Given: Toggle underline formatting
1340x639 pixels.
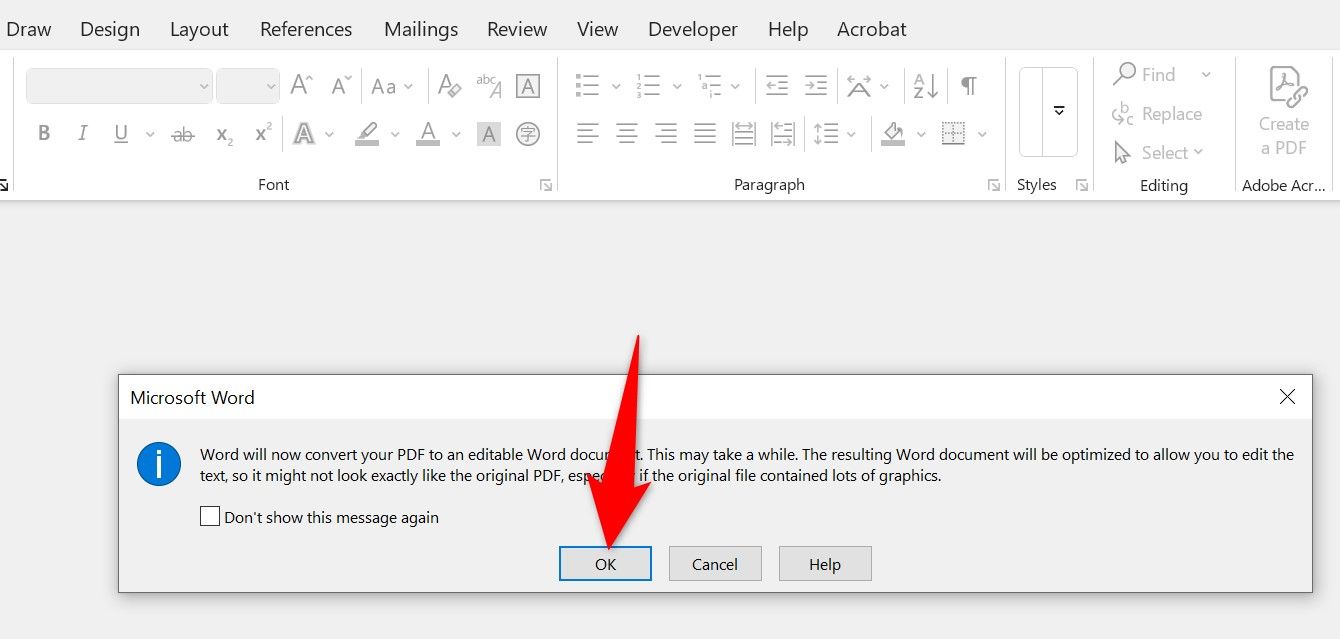Looking at the screenshot, I should (119, 133).
